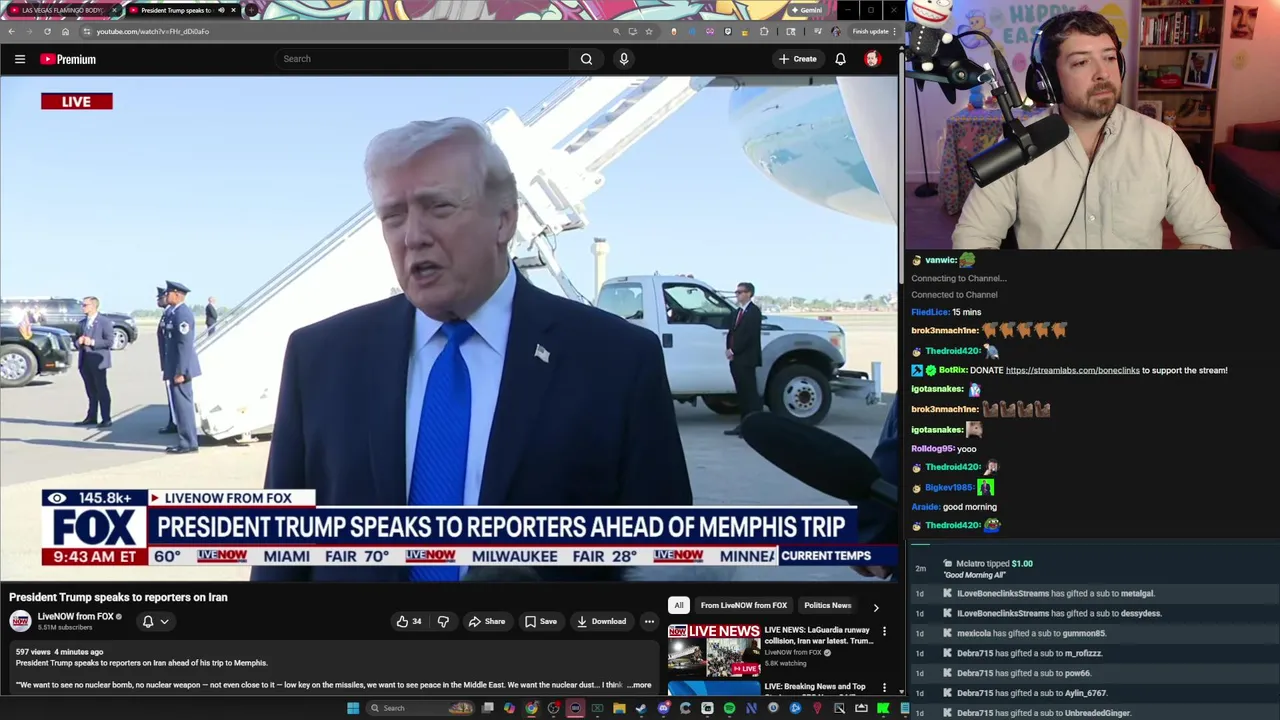The height and width of the screenshot is (720, 1280).
Task: Open LIVE: Breaking News and Top video
Action: pos(815,687)
